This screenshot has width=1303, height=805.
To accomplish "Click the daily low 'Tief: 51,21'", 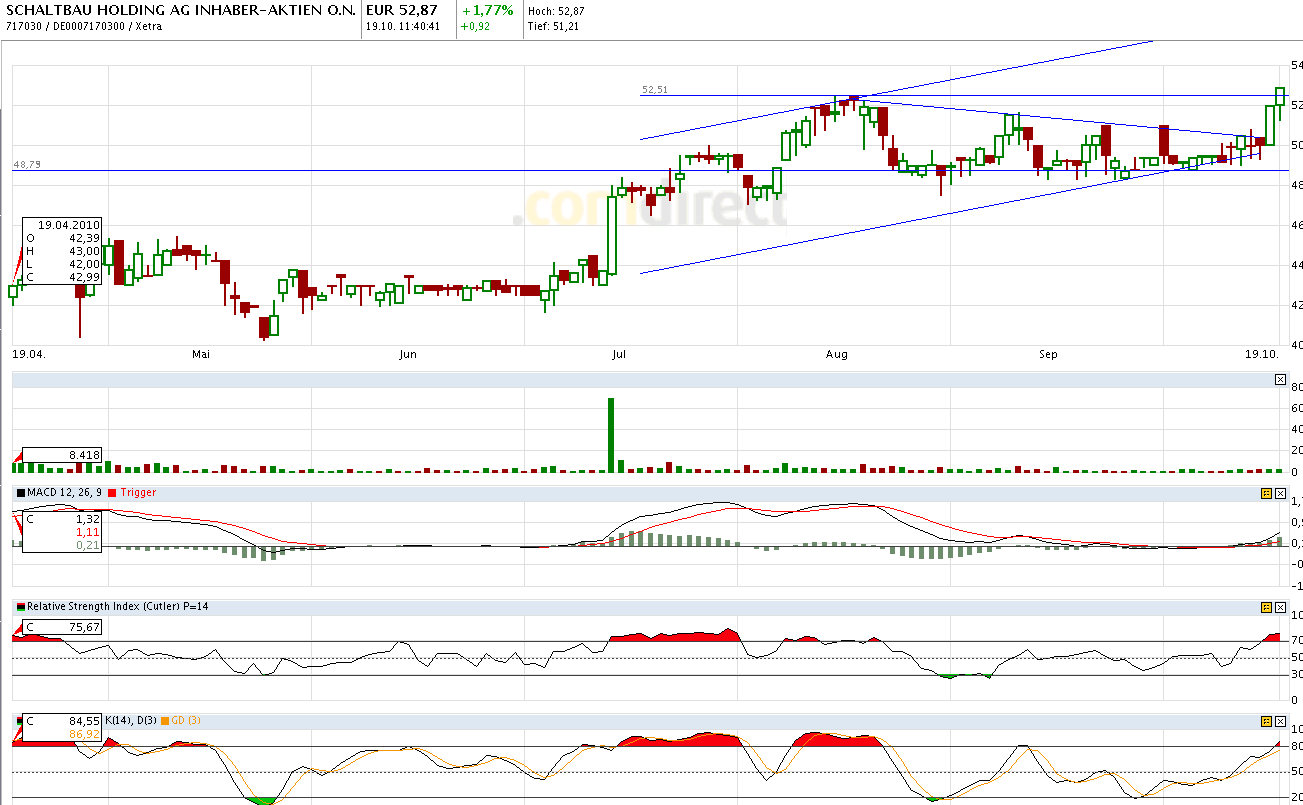I will [x=554, y=26].
